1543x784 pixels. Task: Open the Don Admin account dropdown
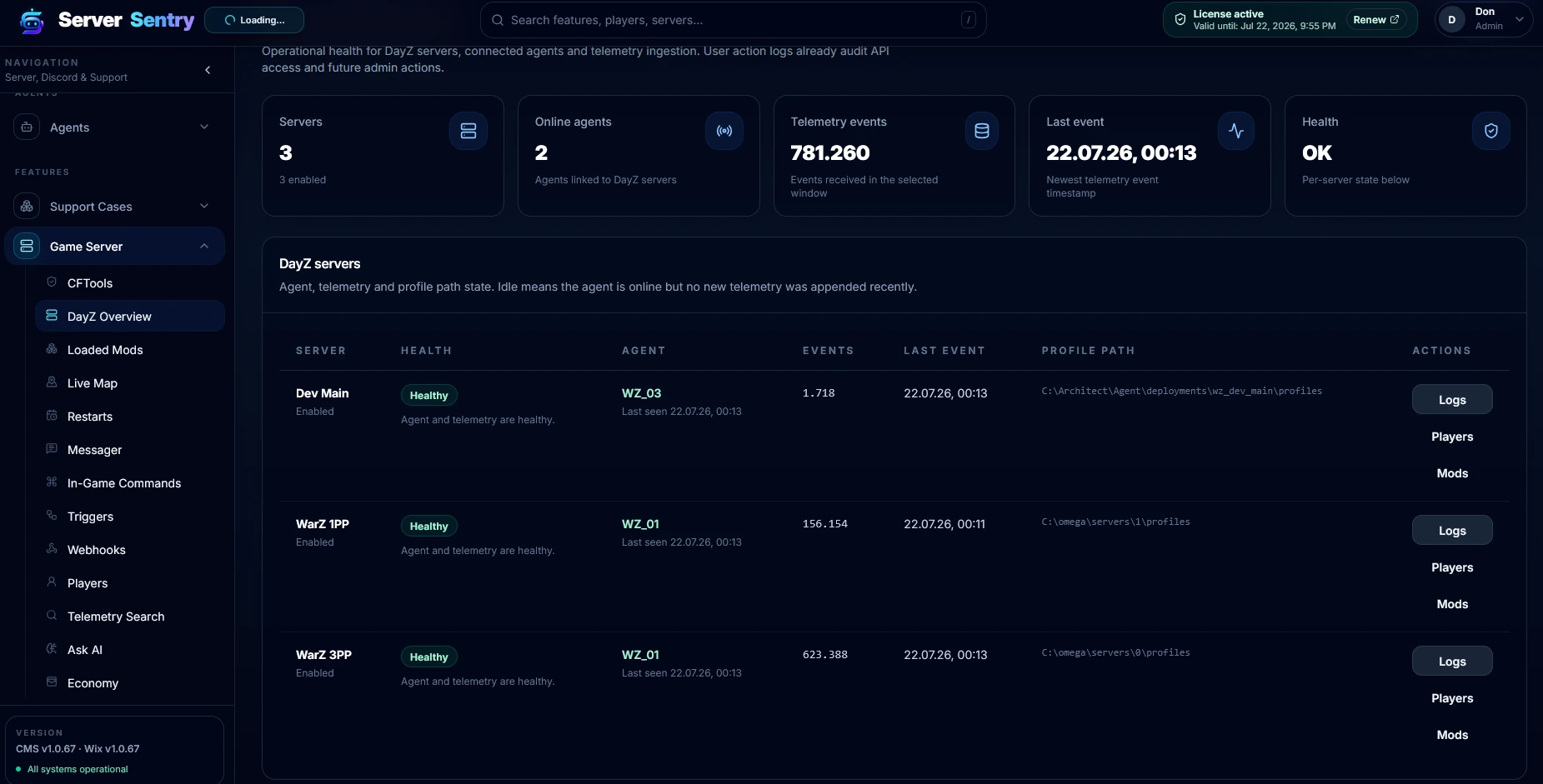click(x=1485, y=19)
